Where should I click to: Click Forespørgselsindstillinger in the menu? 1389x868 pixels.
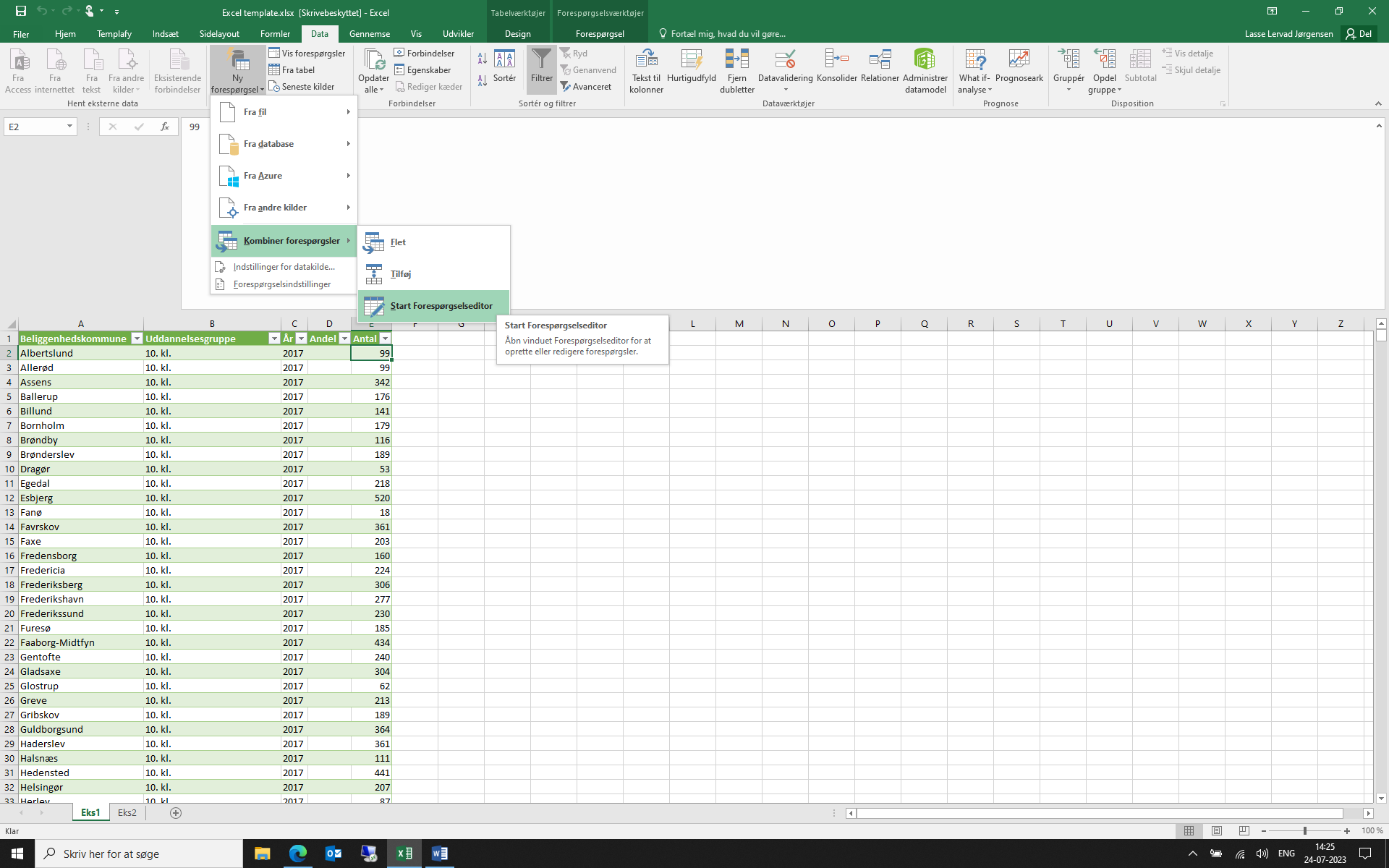point(281,284)
